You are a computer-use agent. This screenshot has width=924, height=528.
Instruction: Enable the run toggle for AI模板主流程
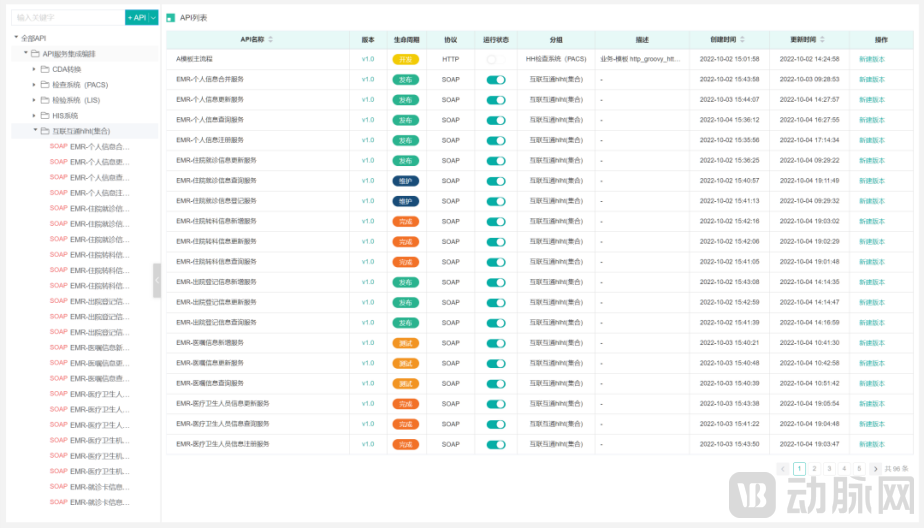[492, 59]
